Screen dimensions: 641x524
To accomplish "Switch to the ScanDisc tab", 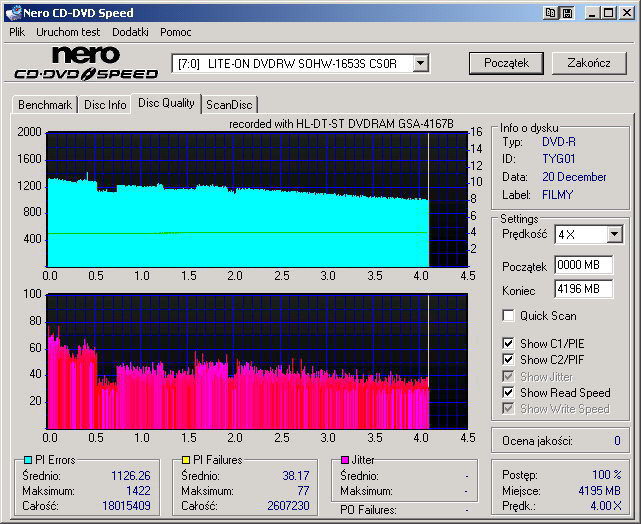I will pyautogui.click(x=229, y=104).
